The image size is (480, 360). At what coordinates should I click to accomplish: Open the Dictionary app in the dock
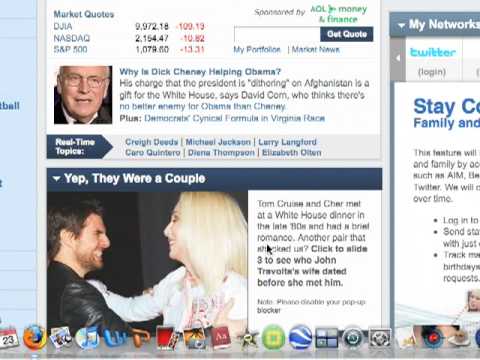tap(220, 337)
